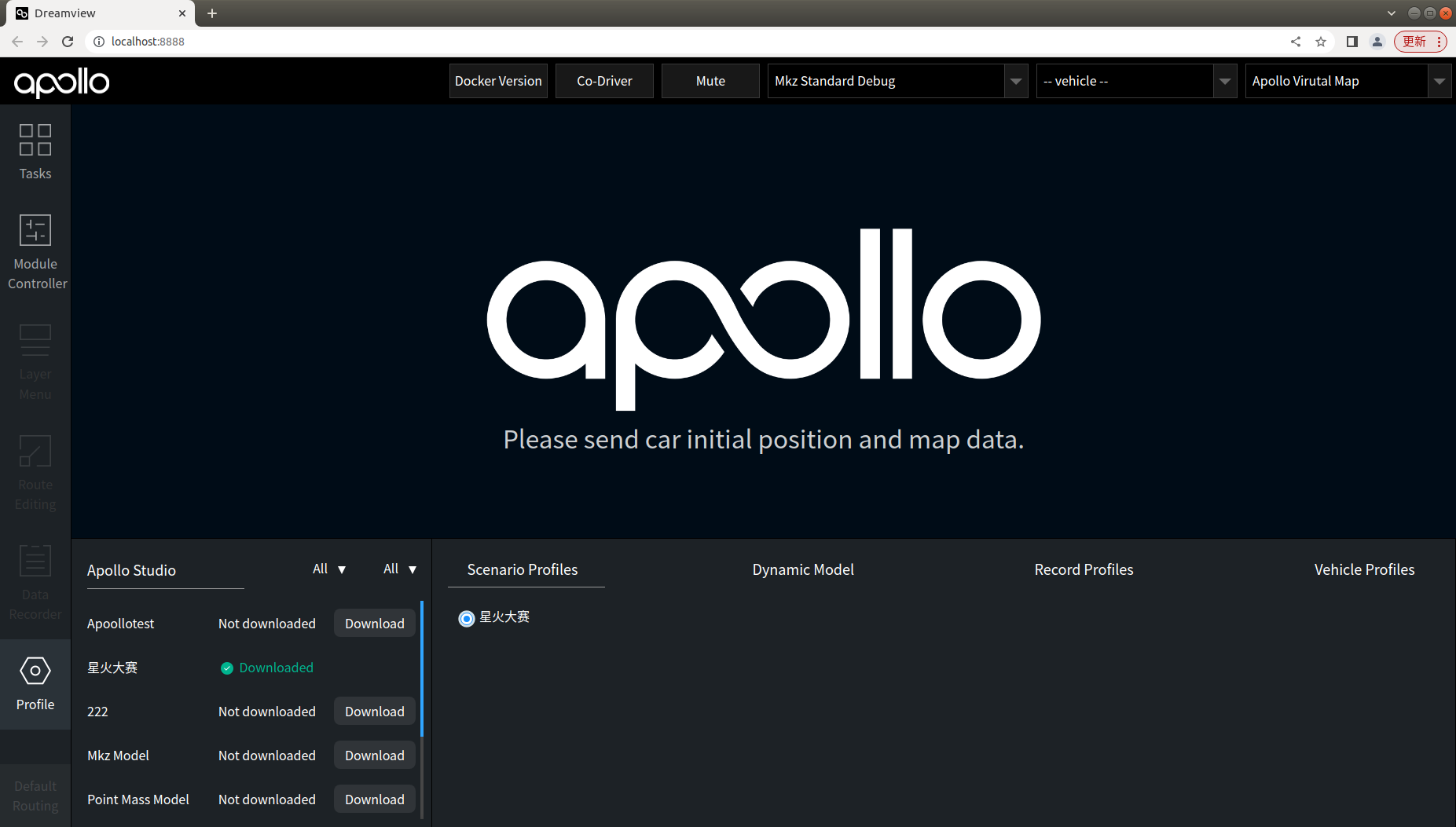The height and width of the screenshot is (827, 1456).
Task: Reload the page with browser refresh icon
Action: point(68,42)
